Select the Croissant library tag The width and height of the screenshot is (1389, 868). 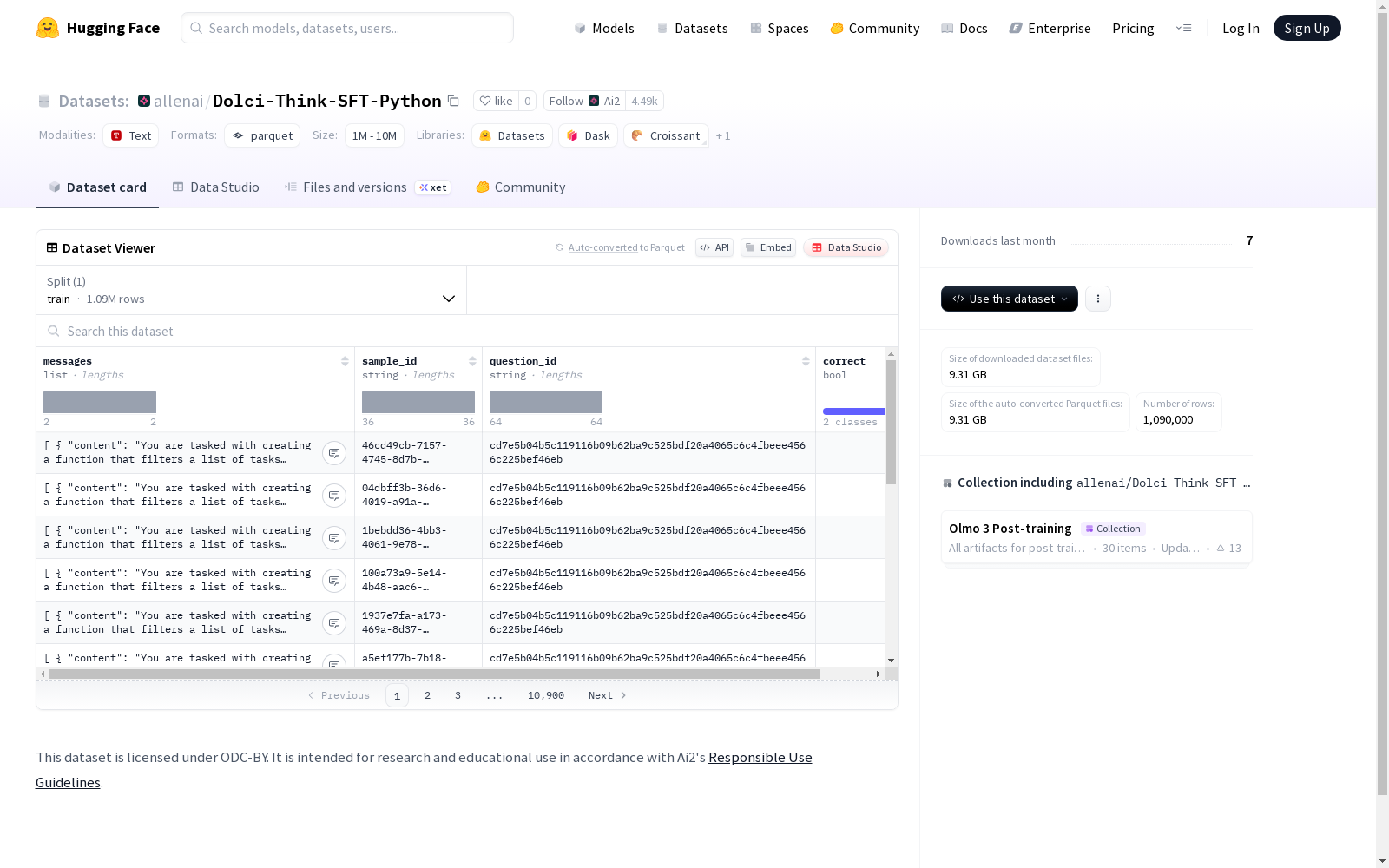point(666,135)
